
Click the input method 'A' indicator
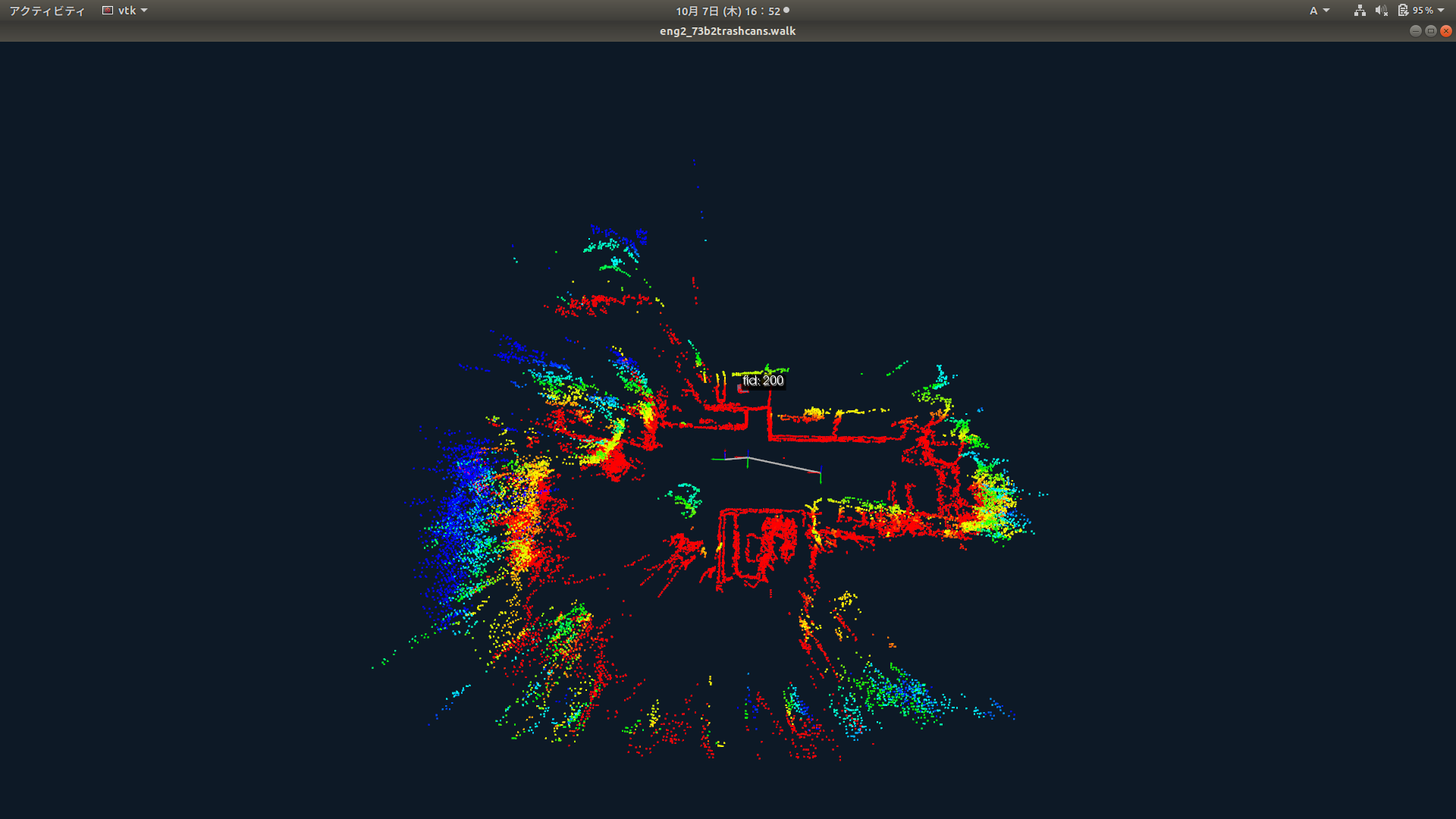click(x=1313, y=11)
